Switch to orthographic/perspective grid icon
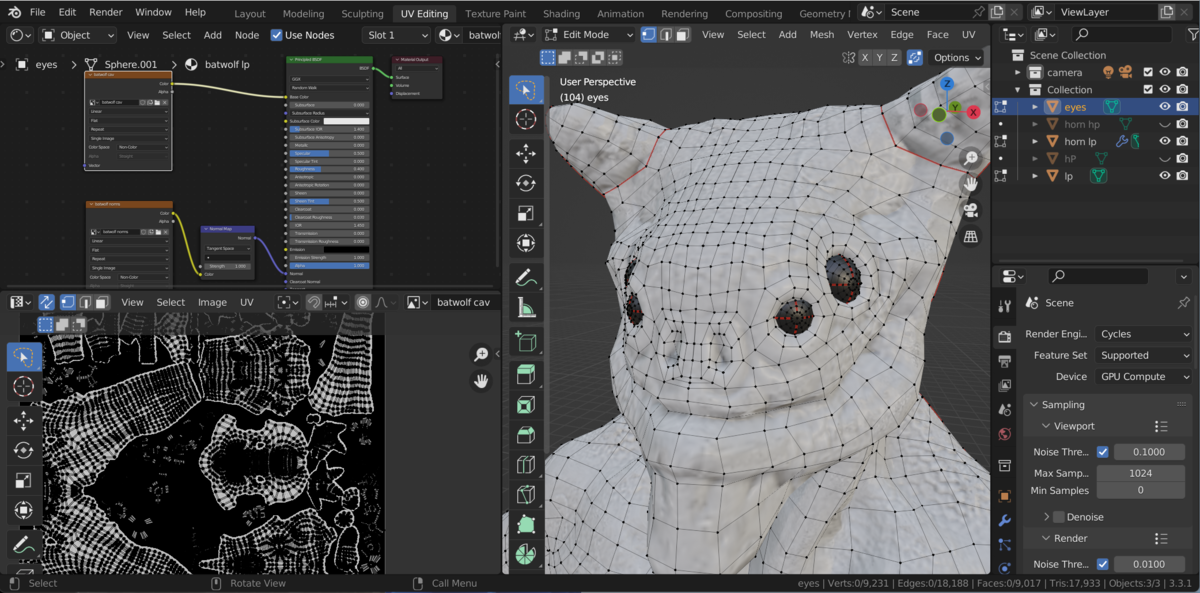1200x593 pixels. coord(970,237)
